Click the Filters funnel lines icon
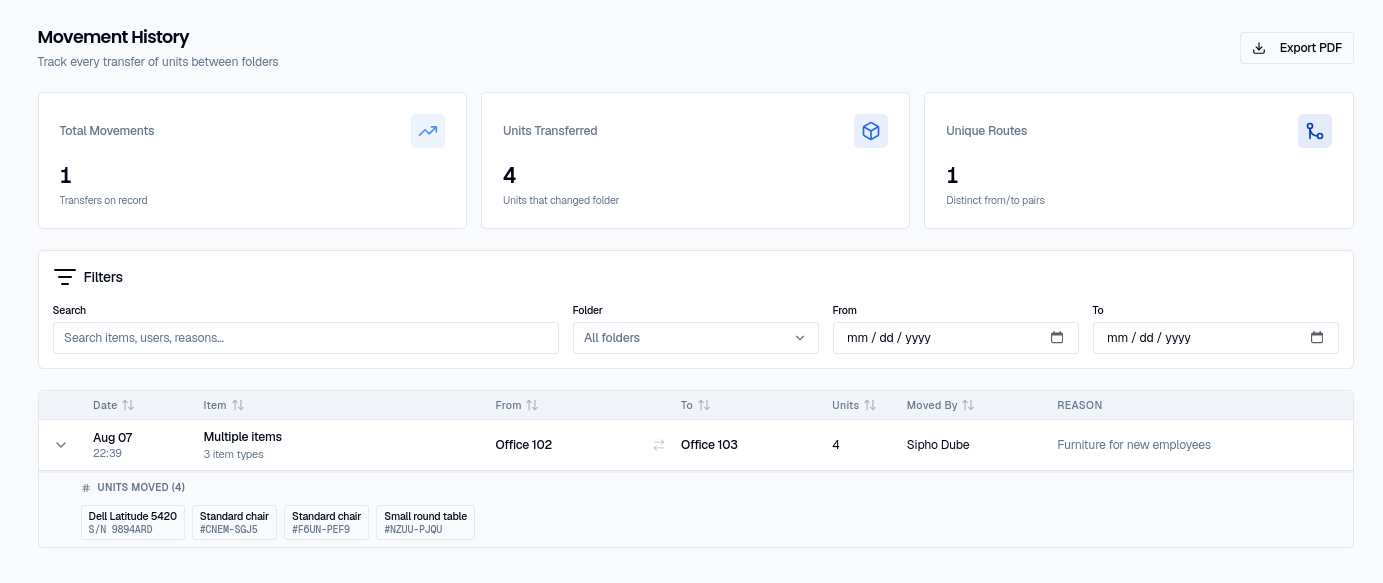This screenshot has width=1383, height=583. pyautogui.click(x=65, y=277)
